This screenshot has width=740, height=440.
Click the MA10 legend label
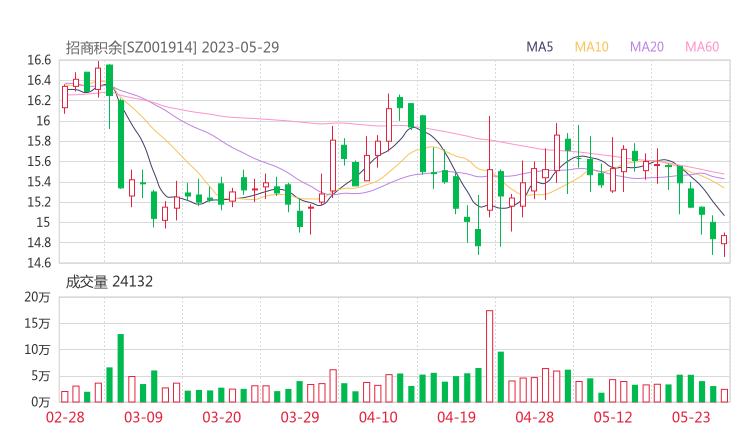(x=591, y=47)
